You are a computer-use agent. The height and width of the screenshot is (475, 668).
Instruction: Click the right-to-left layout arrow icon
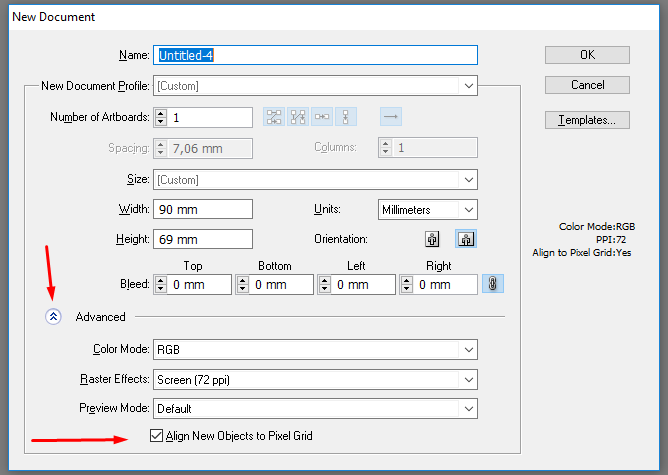coord(391,117)
